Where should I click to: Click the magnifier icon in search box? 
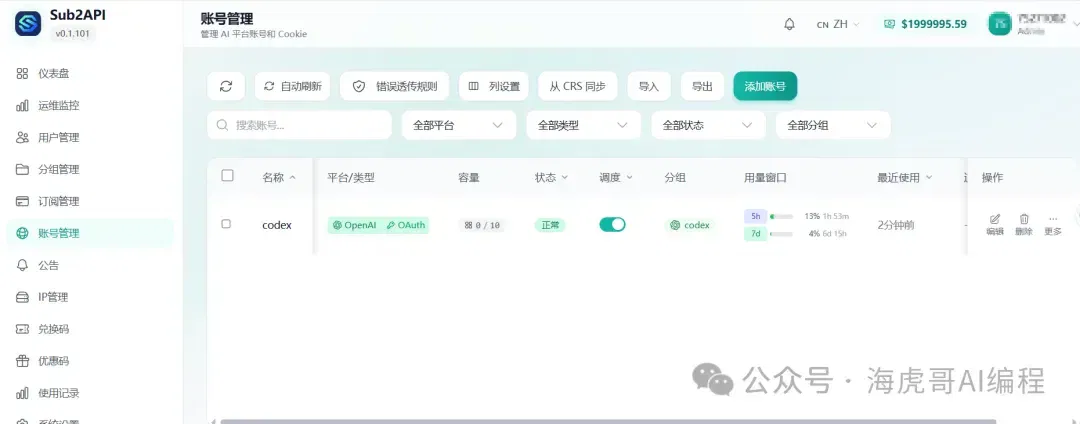tap(222, 125)
